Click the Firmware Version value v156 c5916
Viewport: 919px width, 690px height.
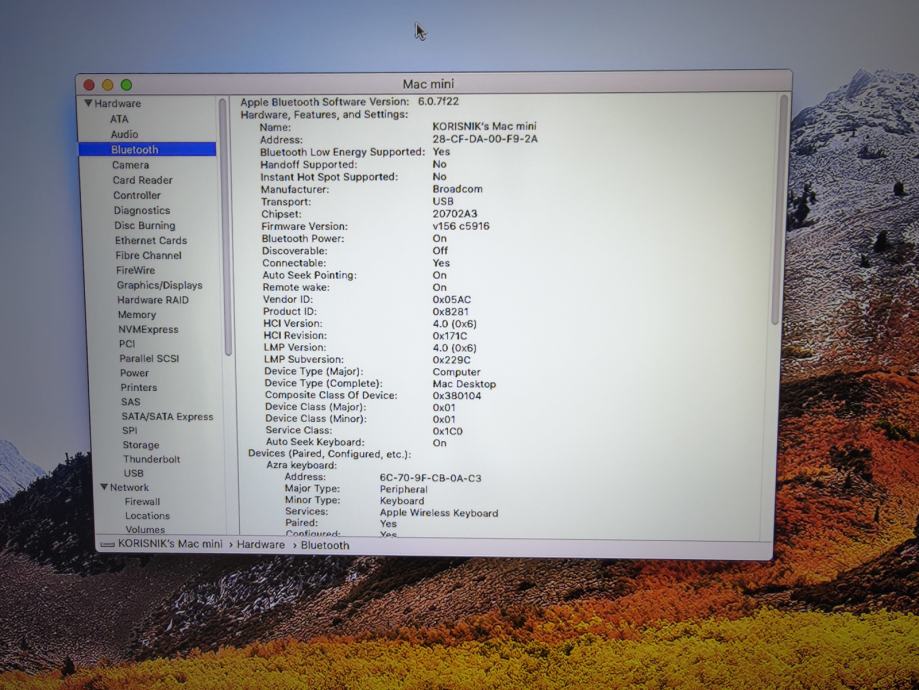point(461,226)
